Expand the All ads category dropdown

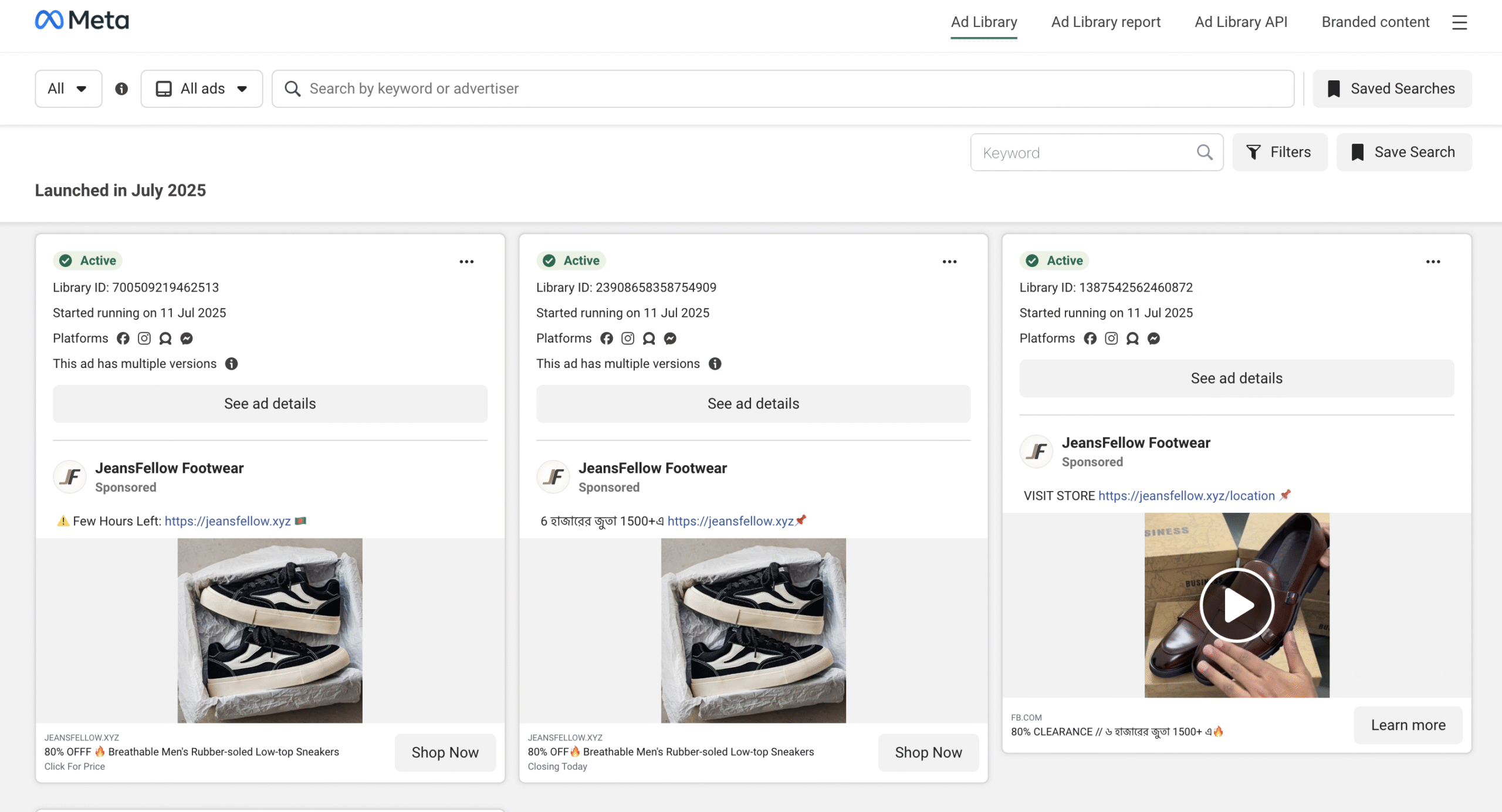[201, 89]
